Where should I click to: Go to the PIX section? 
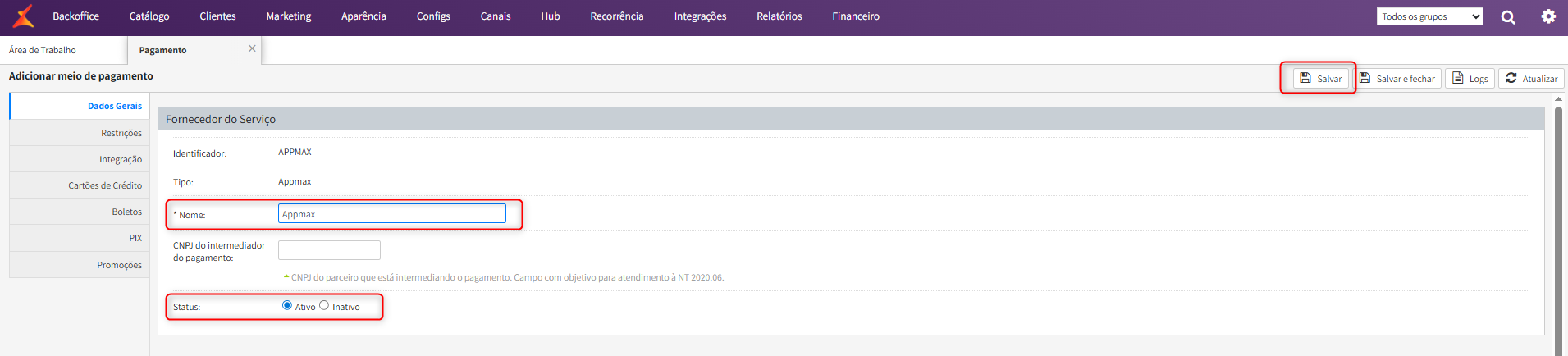pos(80,238)
